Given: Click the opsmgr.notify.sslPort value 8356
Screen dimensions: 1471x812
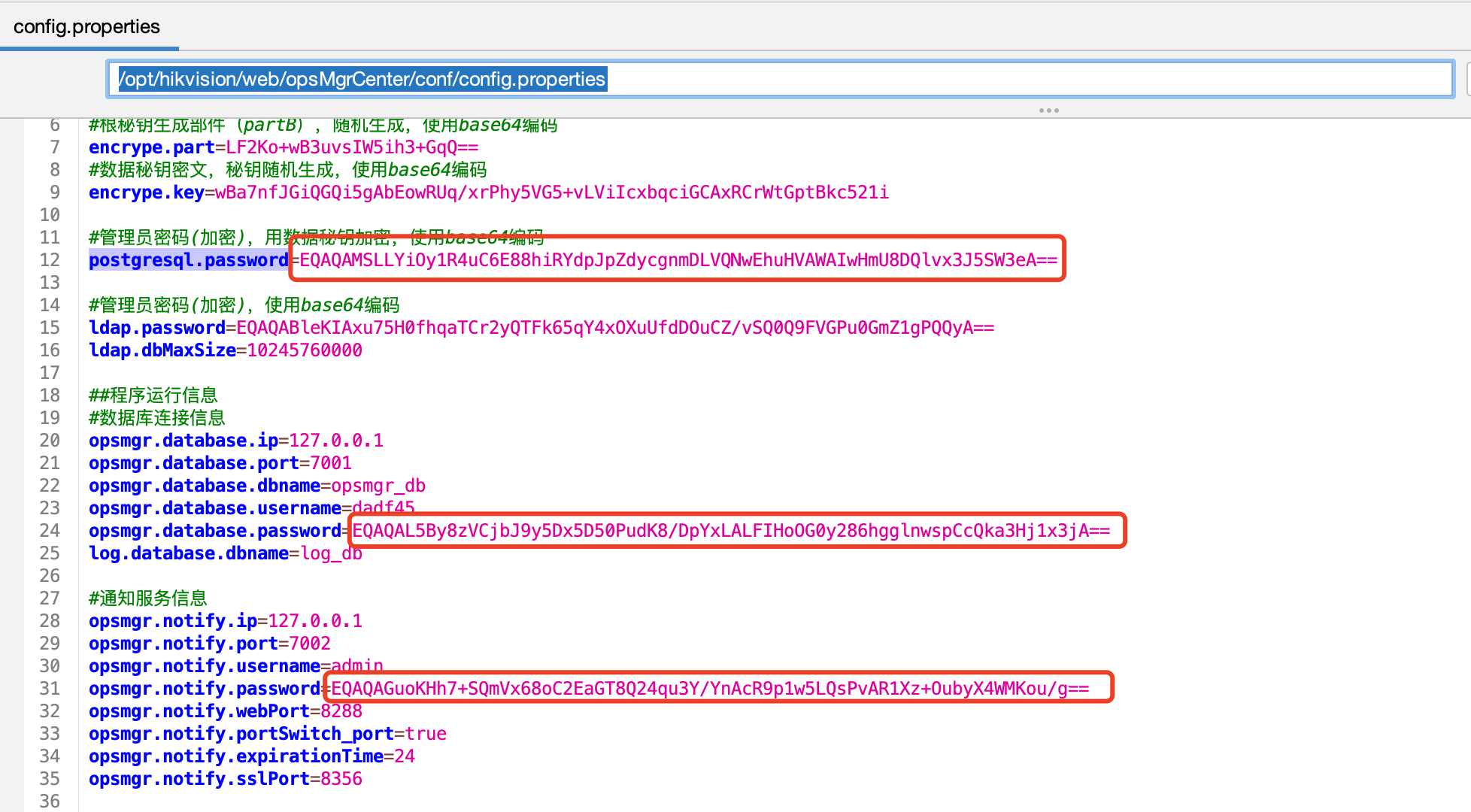Looking at the screenshot, I should coord(341,779).
